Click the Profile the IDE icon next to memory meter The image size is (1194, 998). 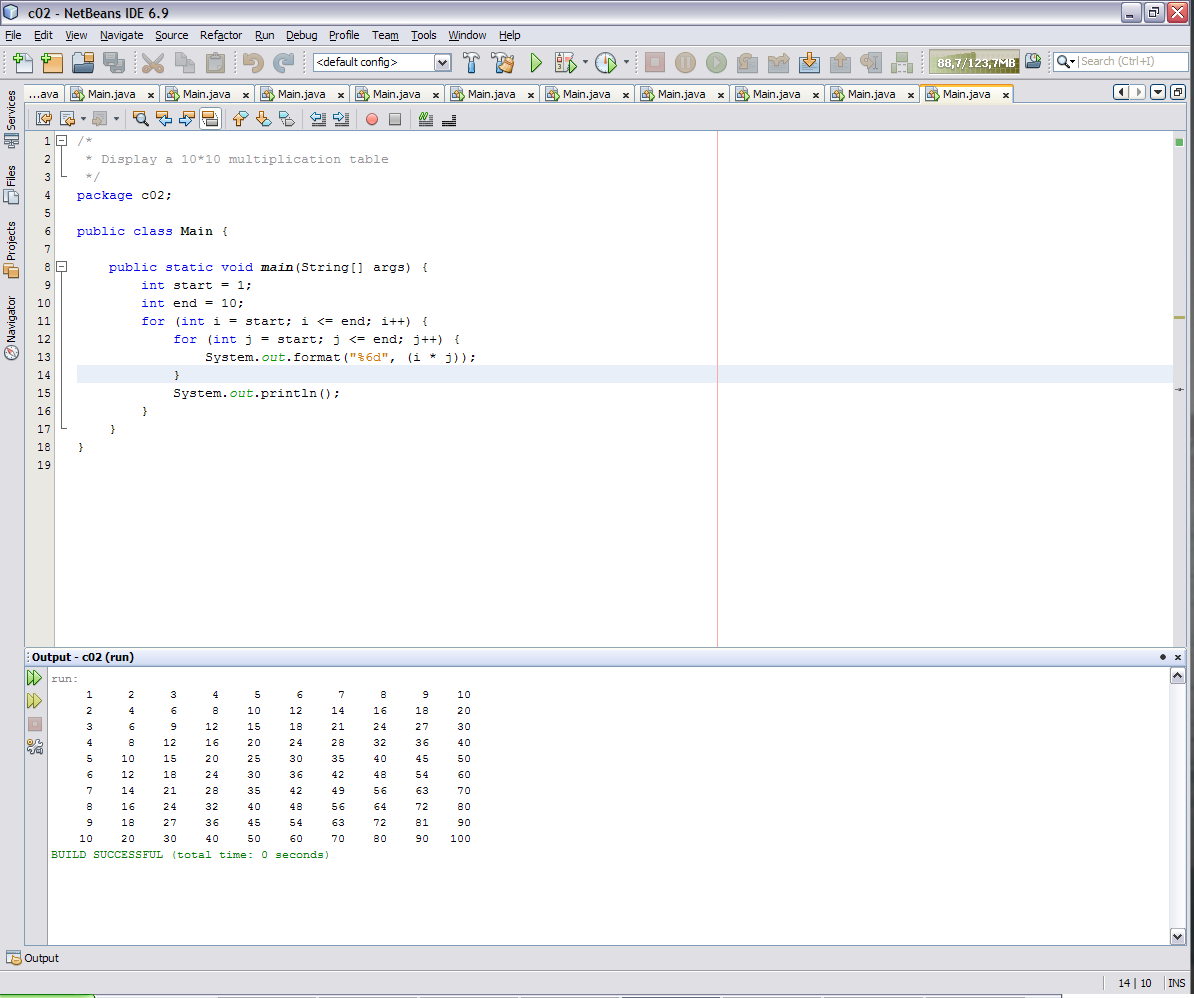click(1033, 62)
